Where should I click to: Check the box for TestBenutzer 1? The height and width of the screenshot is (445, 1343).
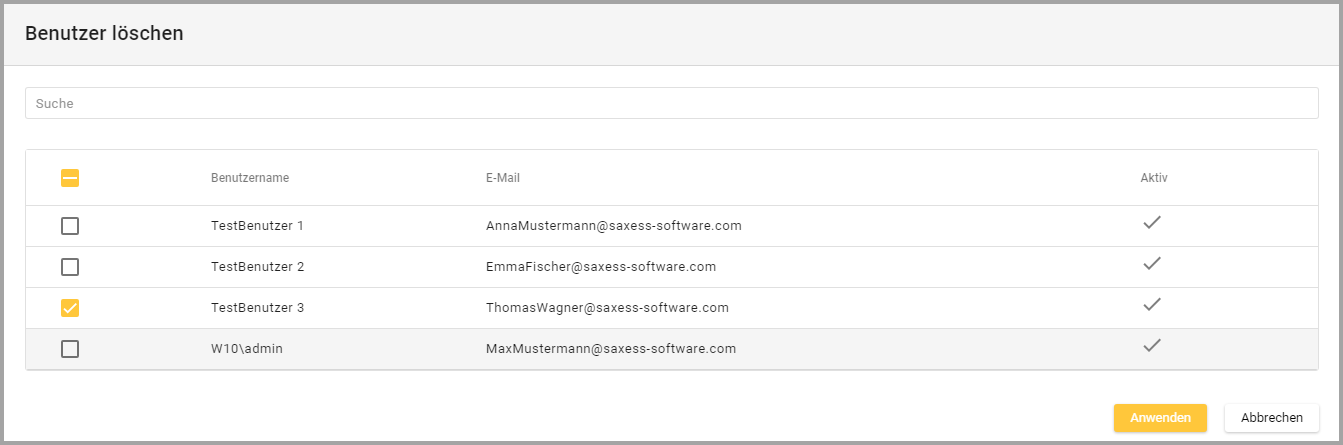tap(70, 226)
